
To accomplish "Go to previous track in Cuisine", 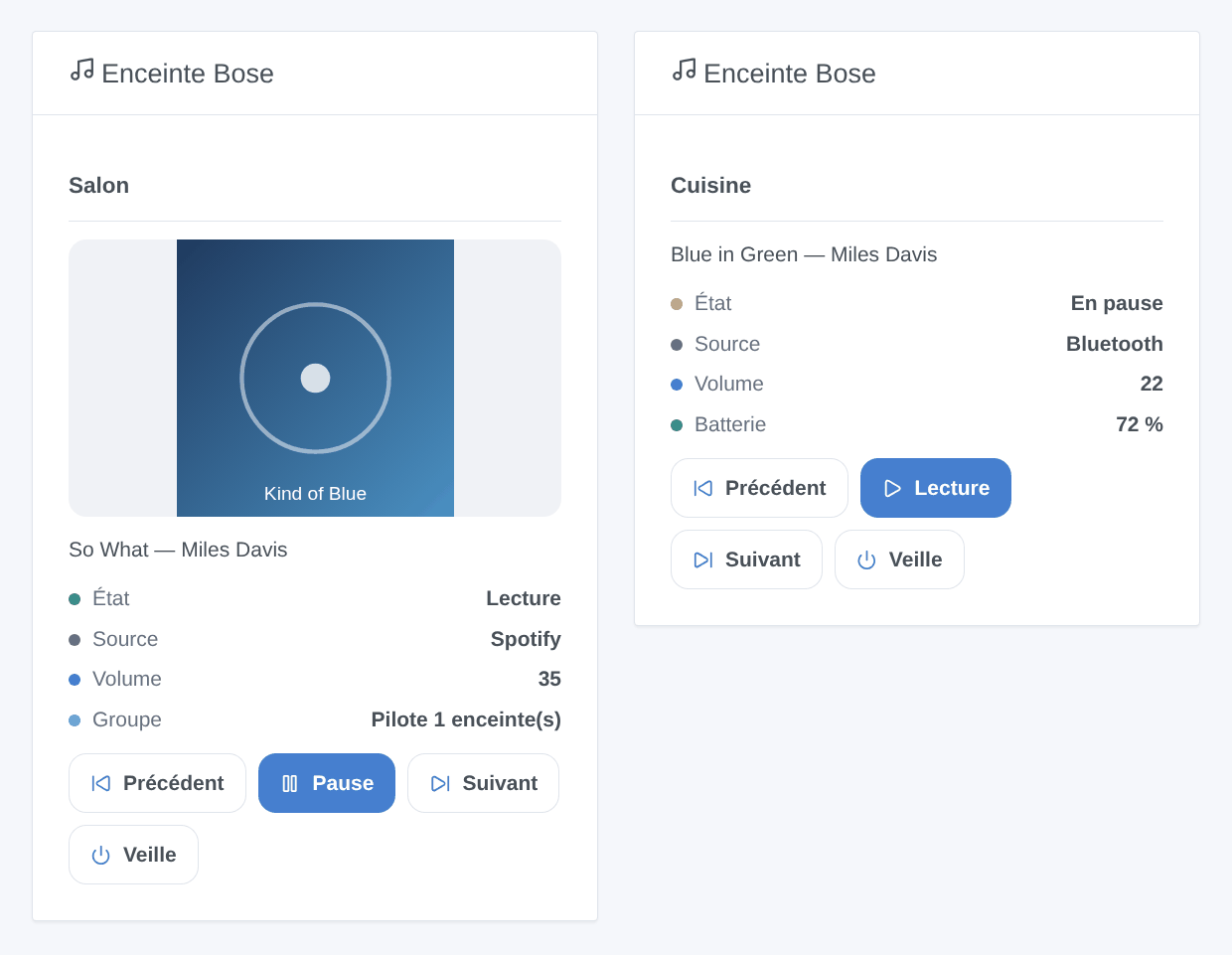I will tap(759, 488).
